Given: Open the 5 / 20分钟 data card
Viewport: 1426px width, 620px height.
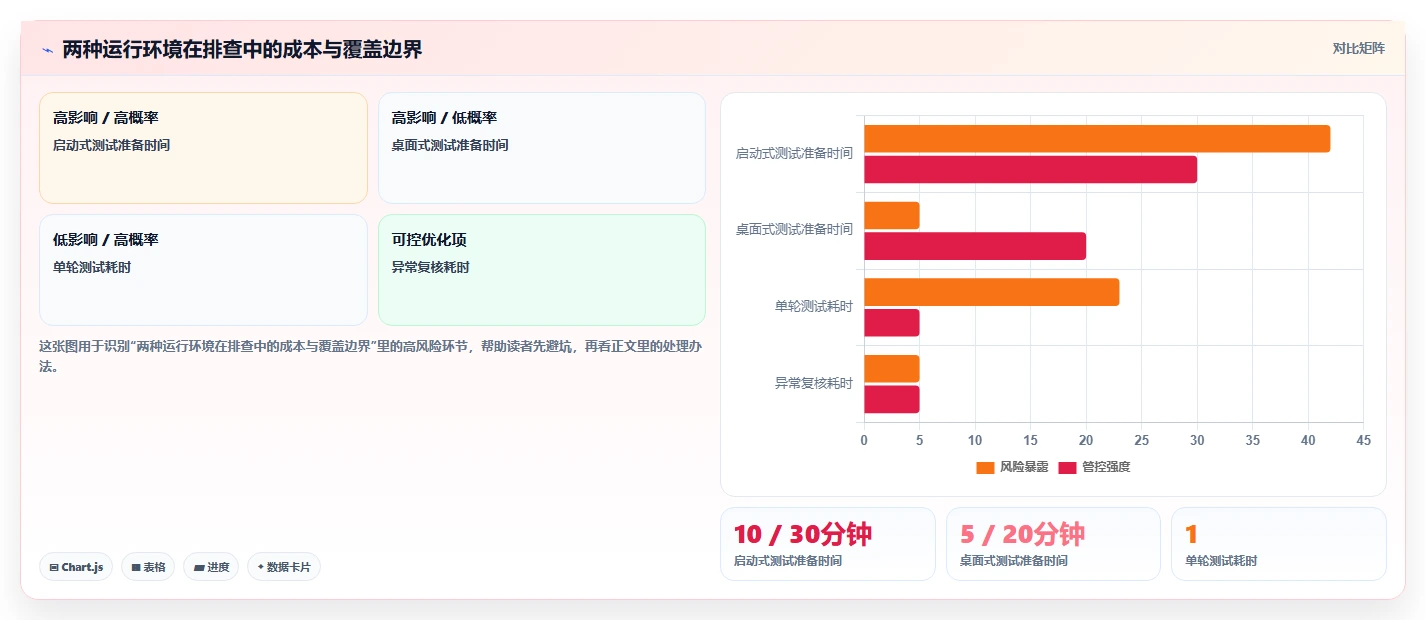Looking at the screenshot, I should pyautogui.click(x=1053, y=544).
